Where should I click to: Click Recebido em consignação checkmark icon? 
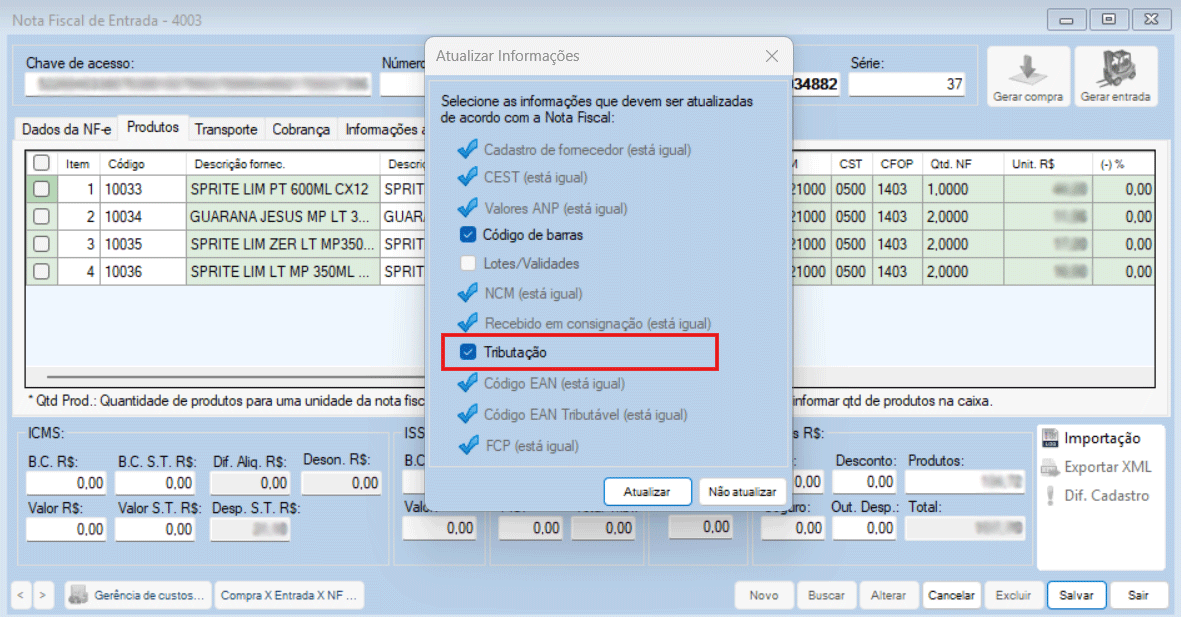point(468,323)
